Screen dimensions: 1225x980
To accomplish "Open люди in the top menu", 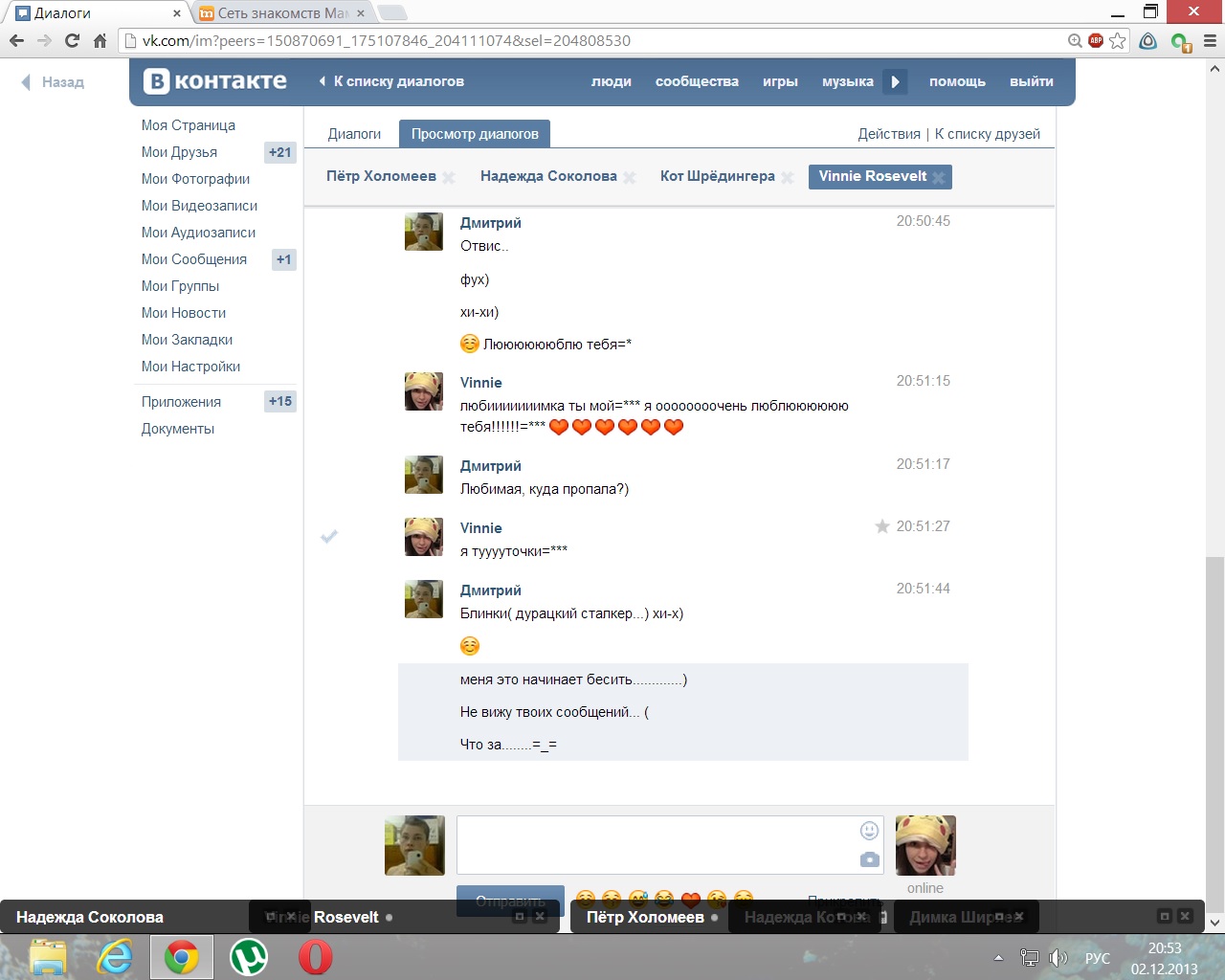I will coord(612,81).
